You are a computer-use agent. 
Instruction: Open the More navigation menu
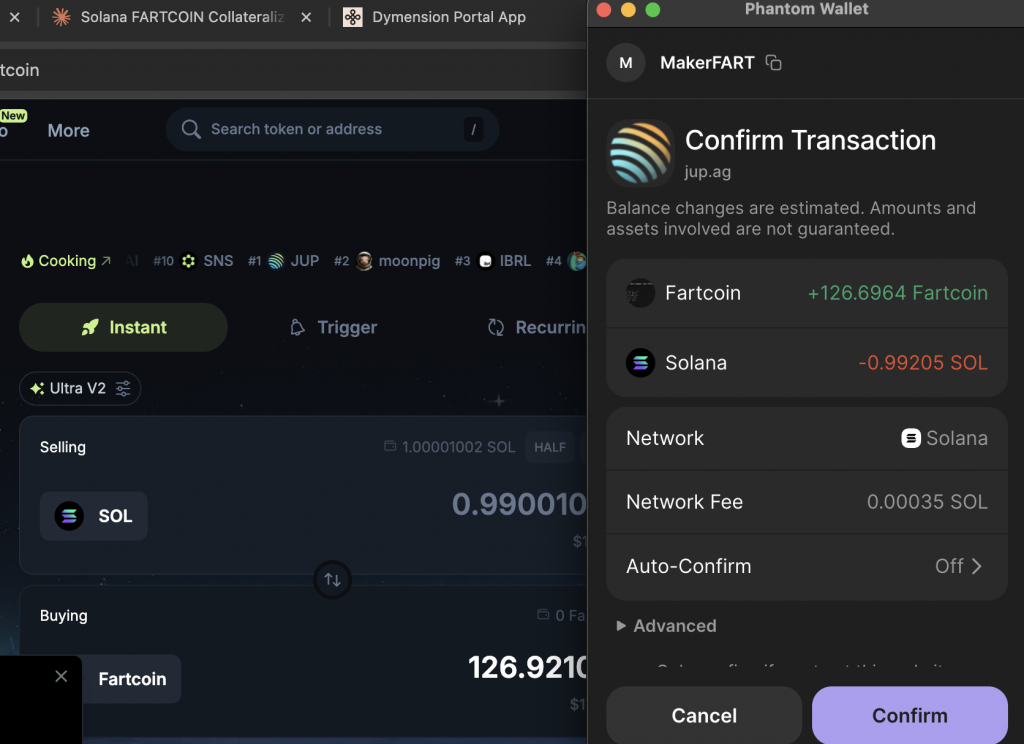[x=68, y=131]
